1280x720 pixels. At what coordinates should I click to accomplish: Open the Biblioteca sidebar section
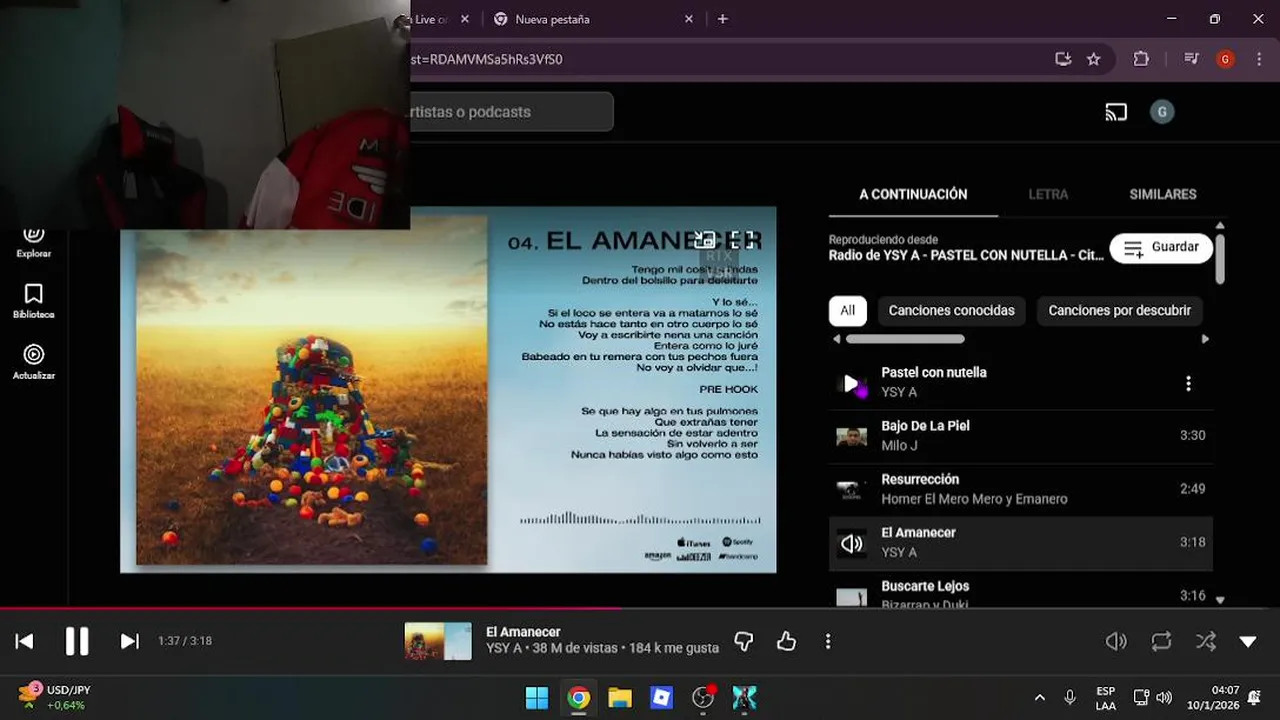33,301
